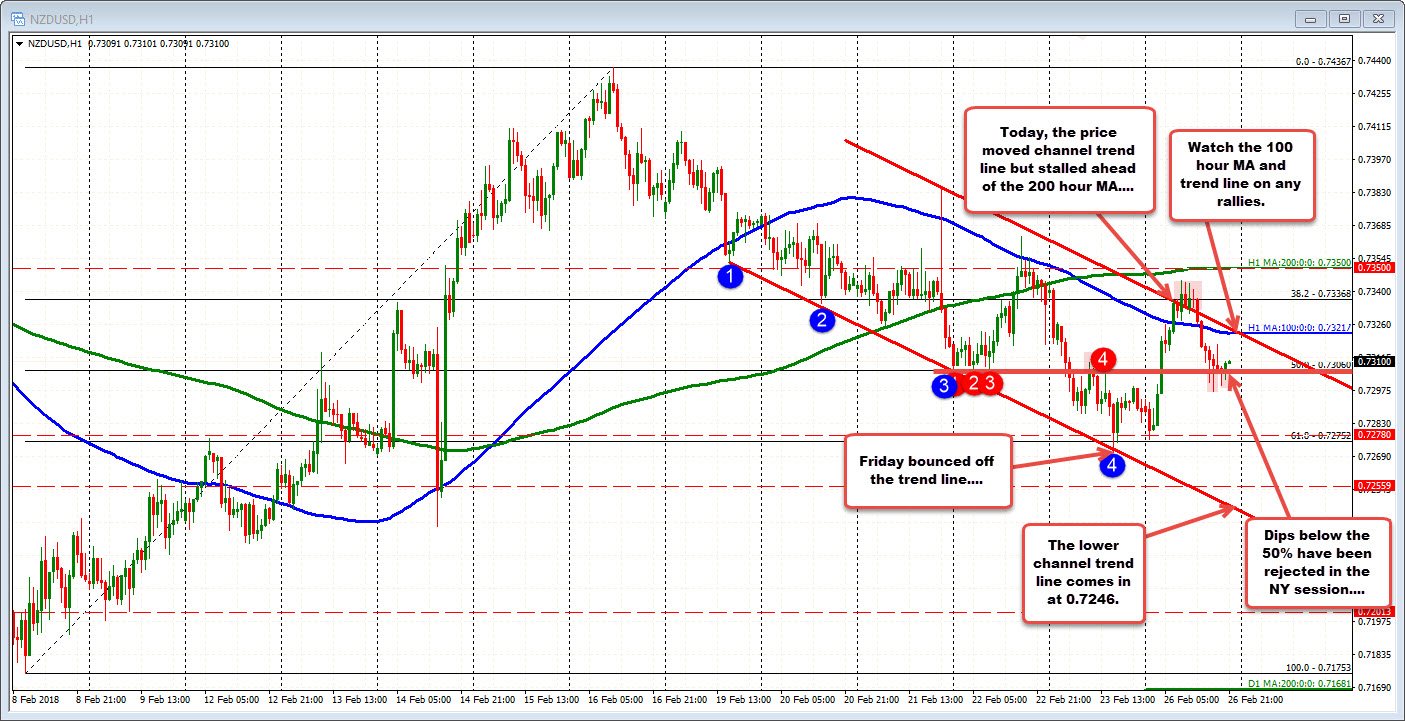Click the 0.73260 price axis label

[1376, 324]
